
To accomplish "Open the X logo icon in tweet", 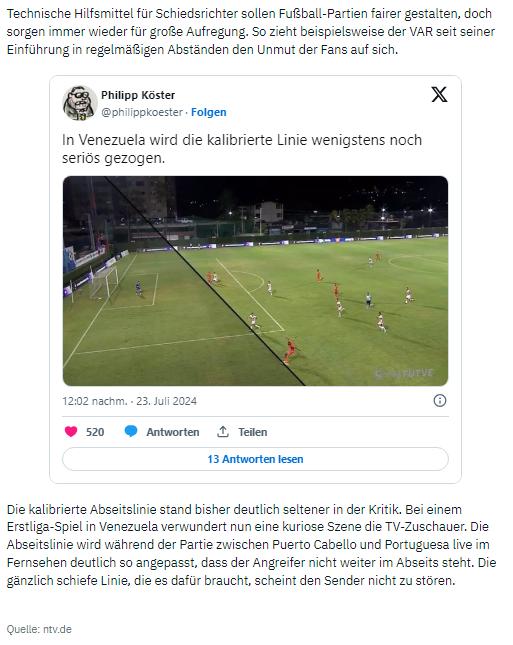I will coord(439,95).
